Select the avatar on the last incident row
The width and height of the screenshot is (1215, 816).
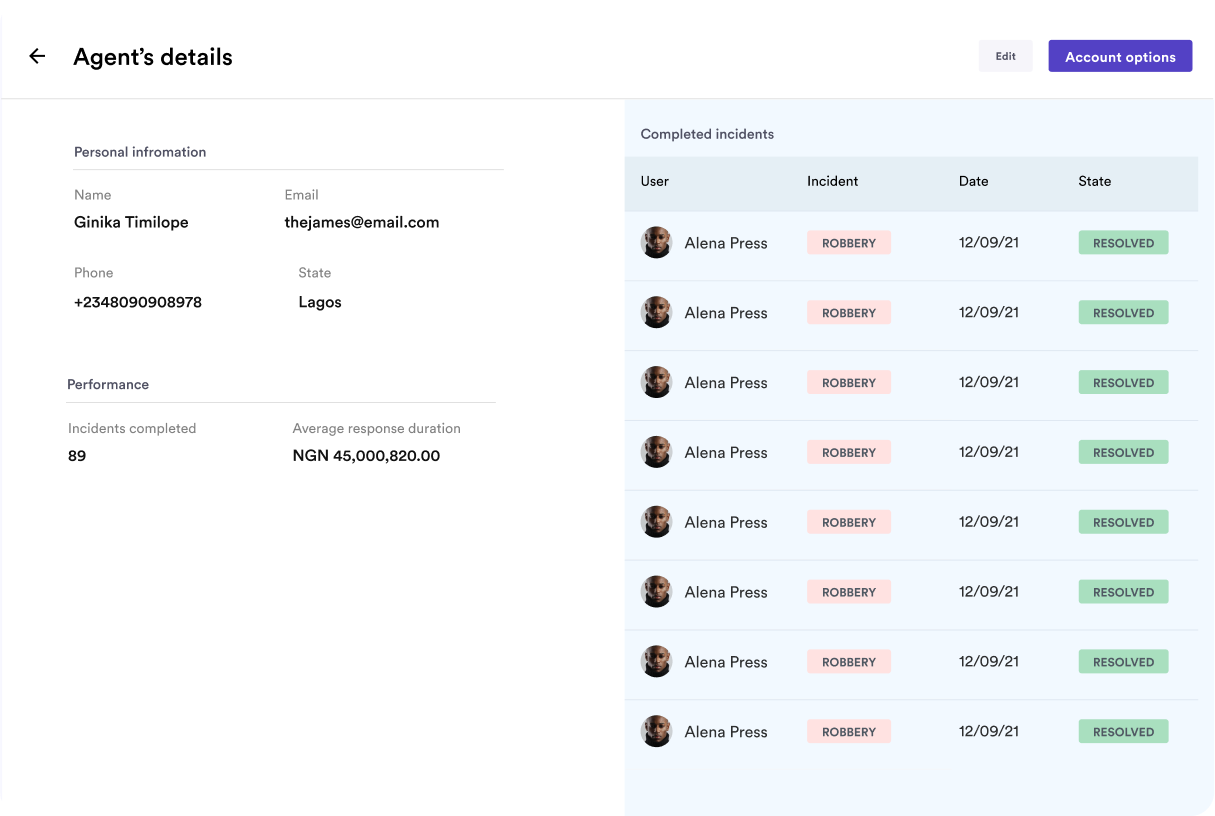pos(656,731)
